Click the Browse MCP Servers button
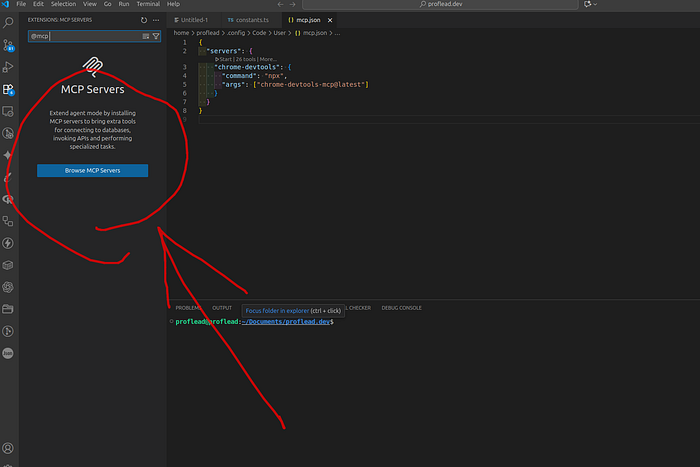This screenshot has width=700, height=467. (92, 171)
